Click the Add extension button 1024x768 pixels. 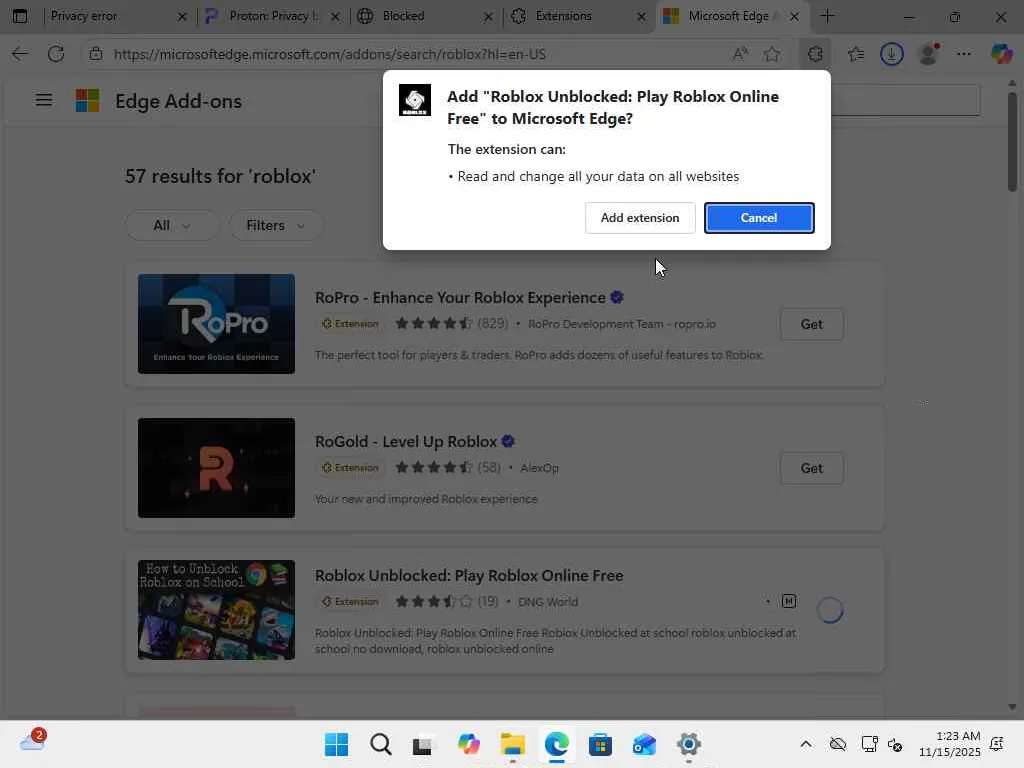tap(639, 217)
